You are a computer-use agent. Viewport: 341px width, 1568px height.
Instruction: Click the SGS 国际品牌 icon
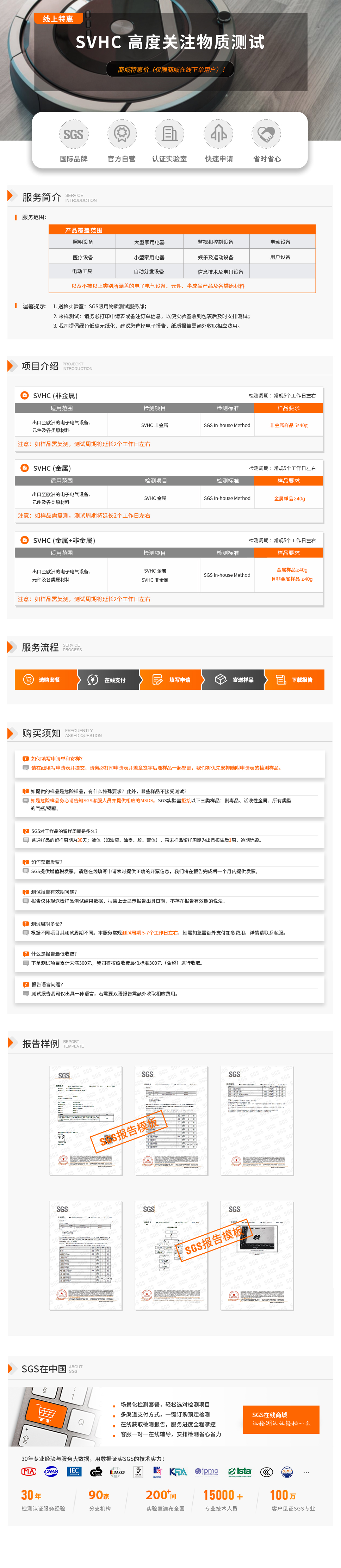point(74,134)
